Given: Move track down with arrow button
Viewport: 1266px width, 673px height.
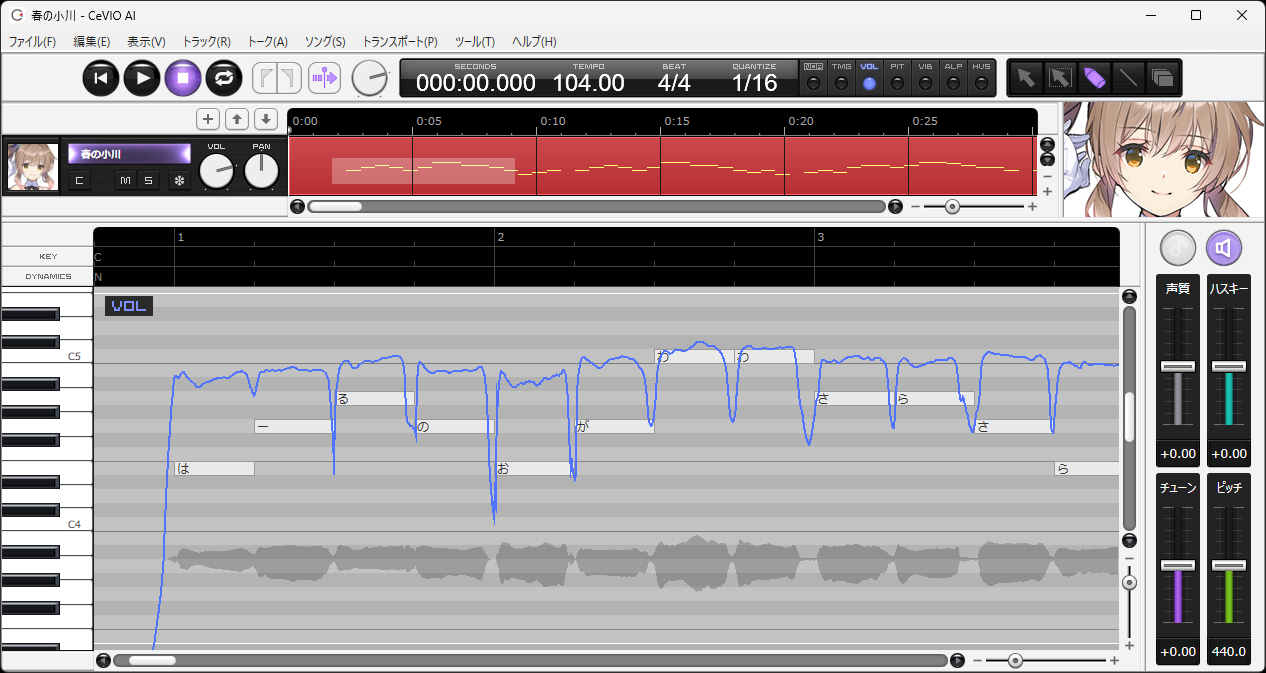Looking at the screenshot, I should point(265,119).
